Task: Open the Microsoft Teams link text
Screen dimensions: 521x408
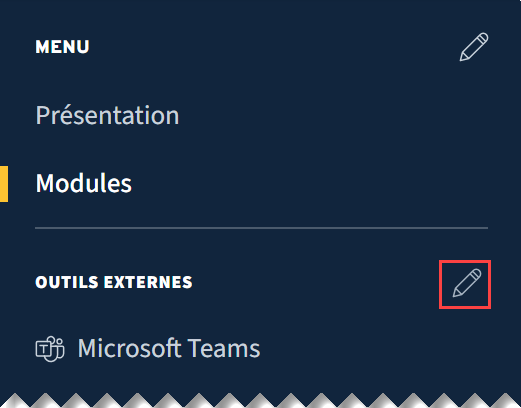Action: 169,348
